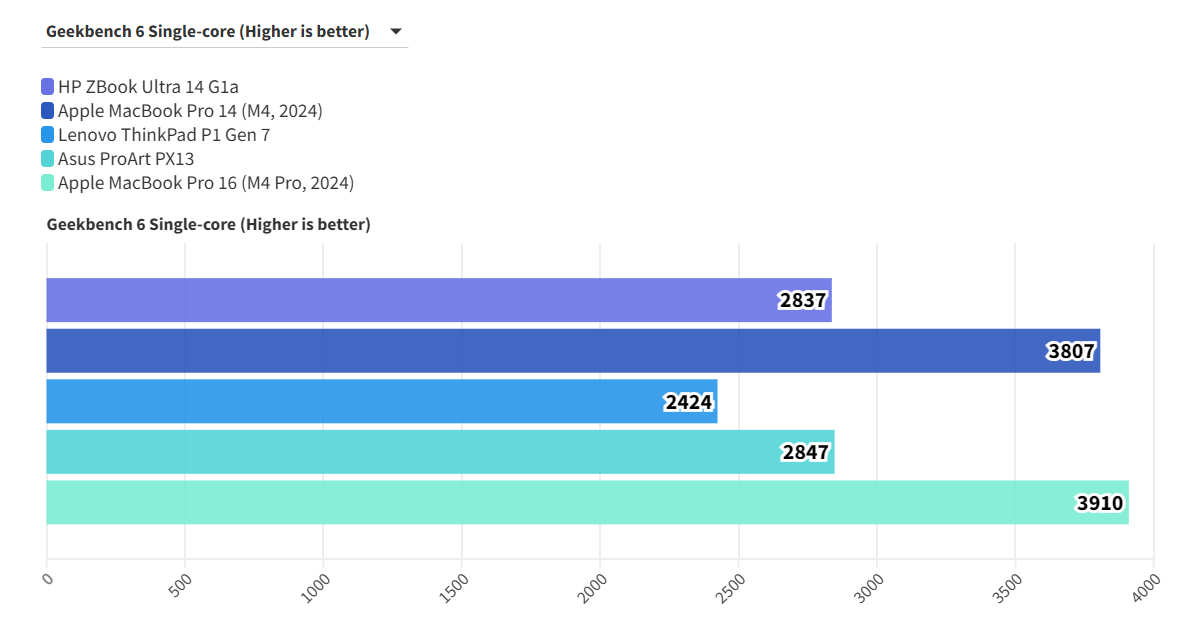Toggle Lenovo ThinkPad P1 Gen 7 legend label
Screen dimensions: 1193x619
click(x=164, y=135)
